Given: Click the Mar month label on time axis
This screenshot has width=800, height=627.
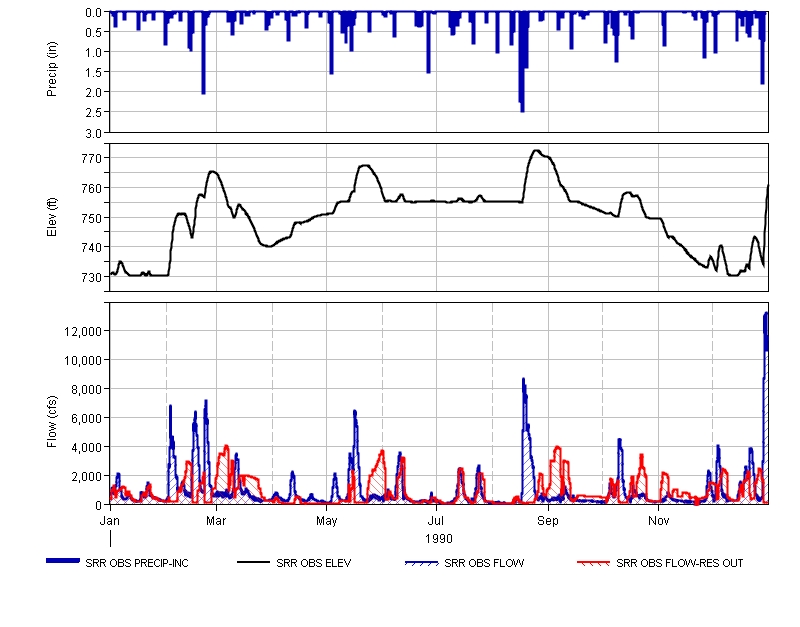Looking at the screenshot, I should click(216, 521).
